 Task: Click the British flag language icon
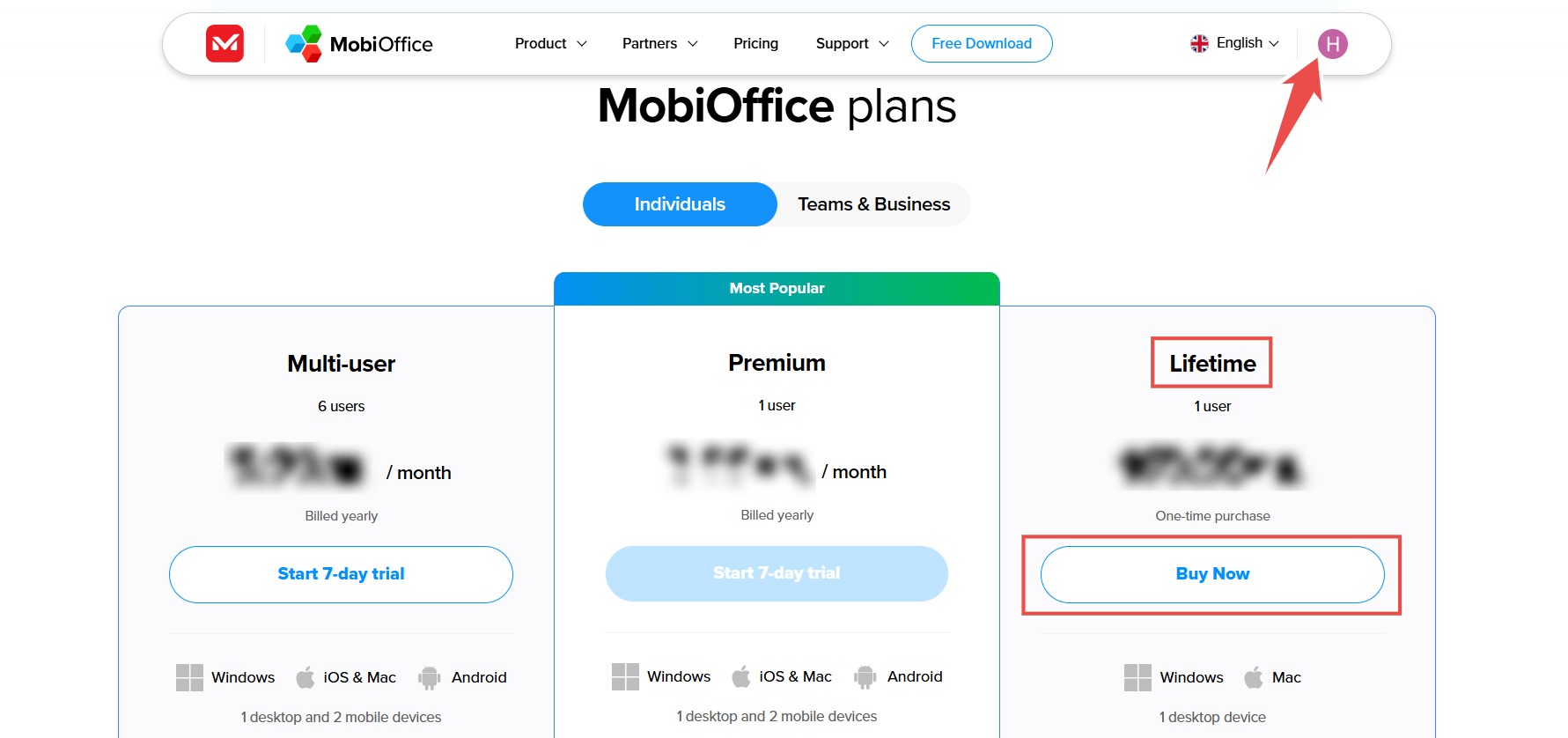[x=1199, y=42]
